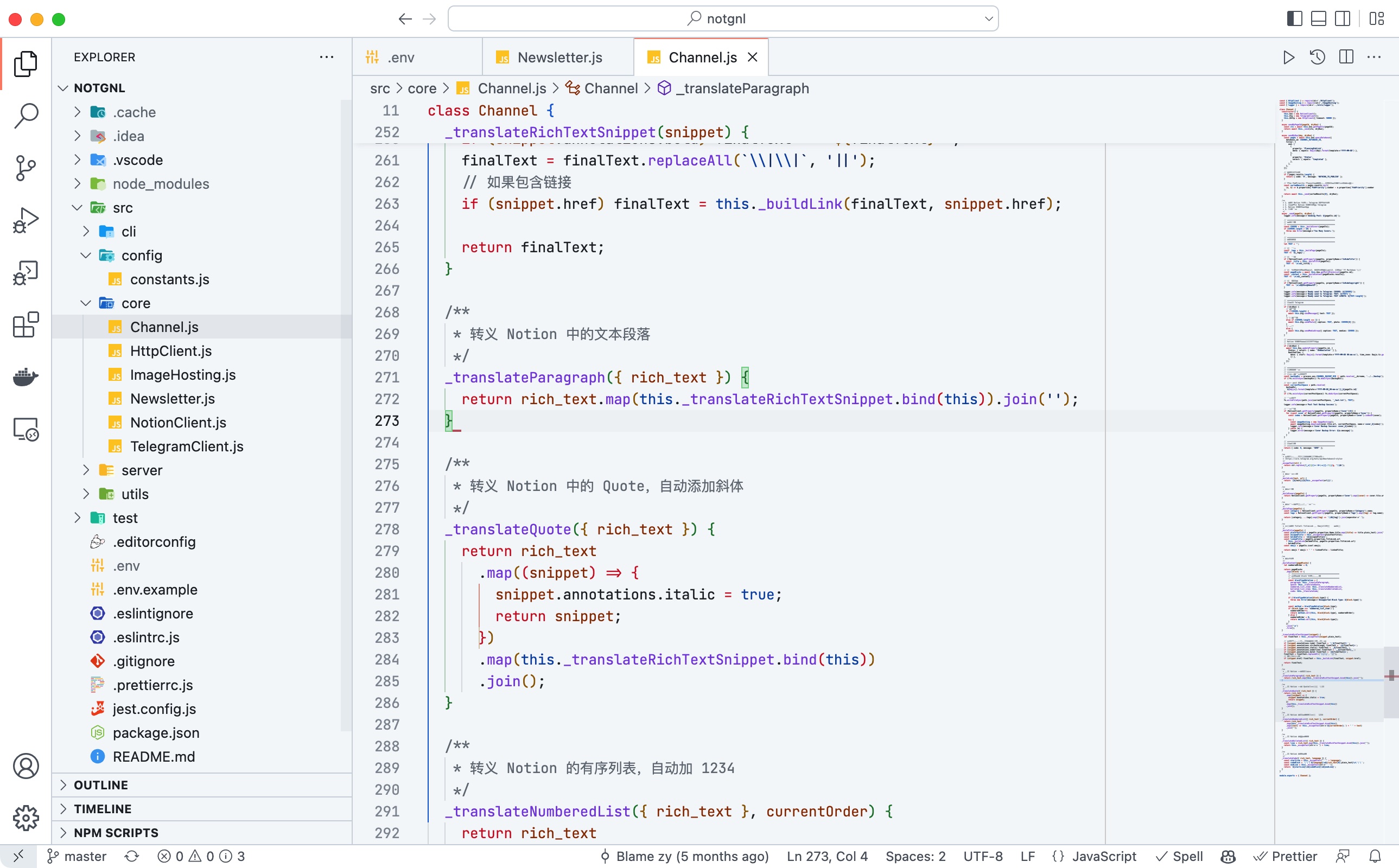Expand the server folder
The height and width of the screenshot is (868, 1399).
click(86, 470)
